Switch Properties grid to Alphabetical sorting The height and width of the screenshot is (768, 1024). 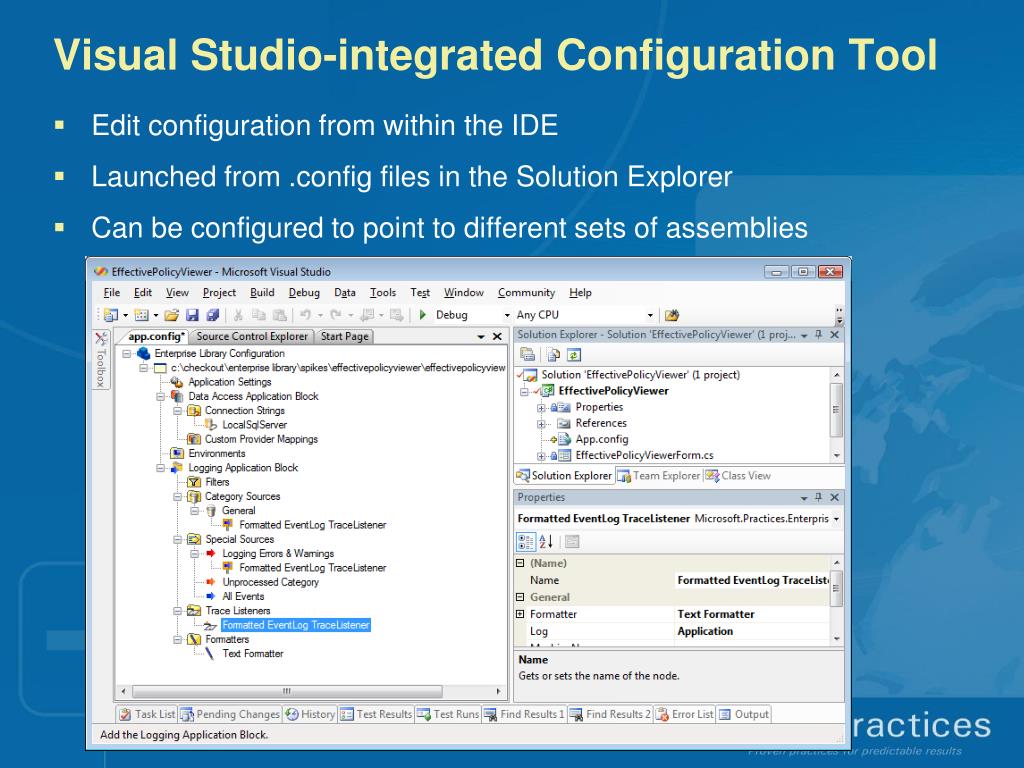[x=547, y=541]
